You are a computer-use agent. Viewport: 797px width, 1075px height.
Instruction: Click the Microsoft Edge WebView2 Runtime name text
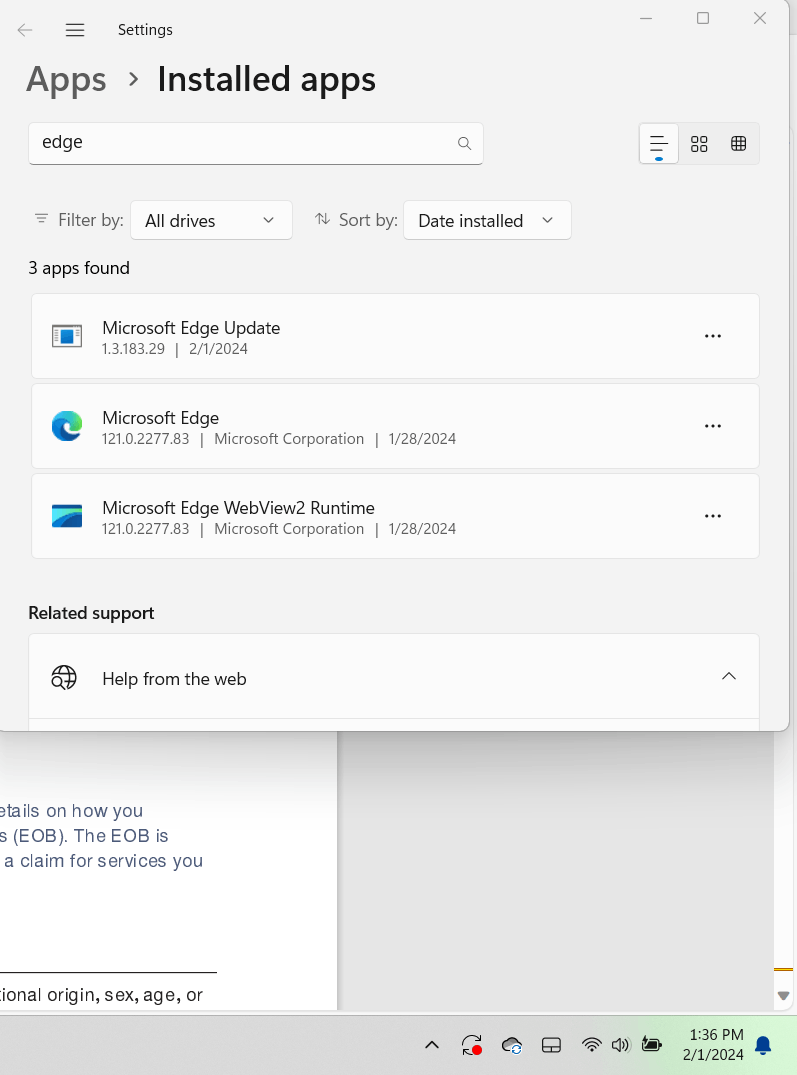tap(238, 507)
